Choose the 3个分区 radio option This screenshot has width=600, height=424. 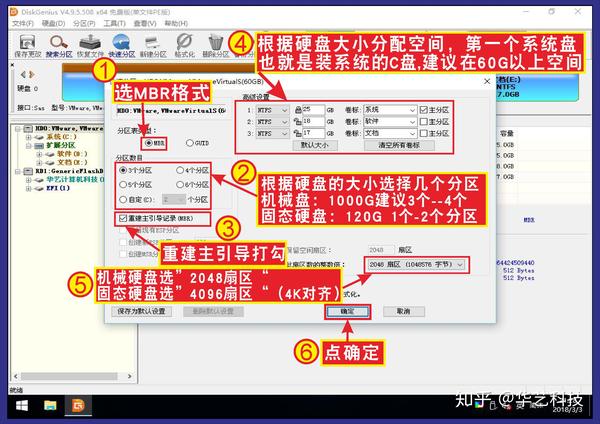[x=123, y=170]
